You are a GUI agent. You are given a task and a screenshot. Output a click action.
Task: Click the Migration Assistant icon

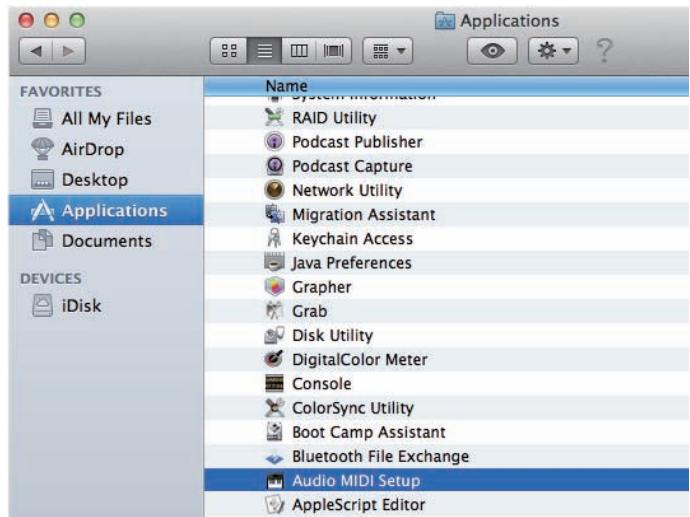[x=274, y=214]
